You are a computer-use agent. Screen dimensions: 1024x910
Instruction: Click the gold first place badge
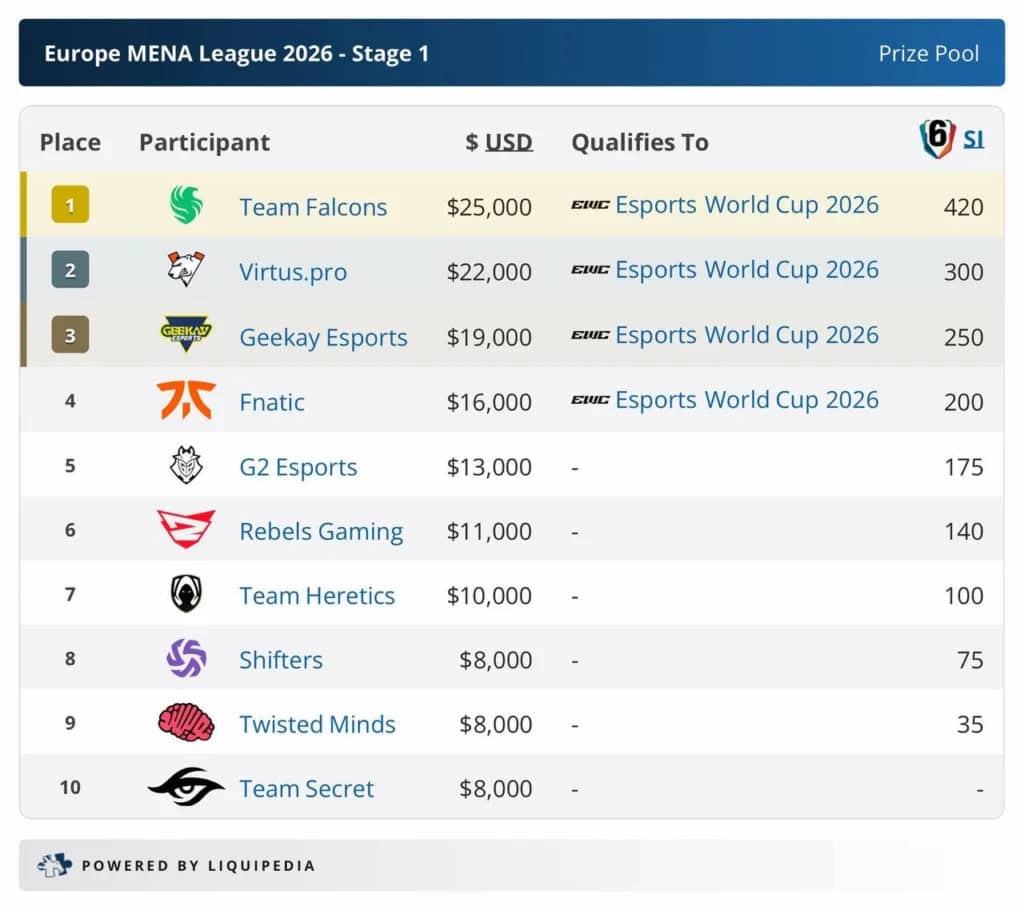pos(71,204)
